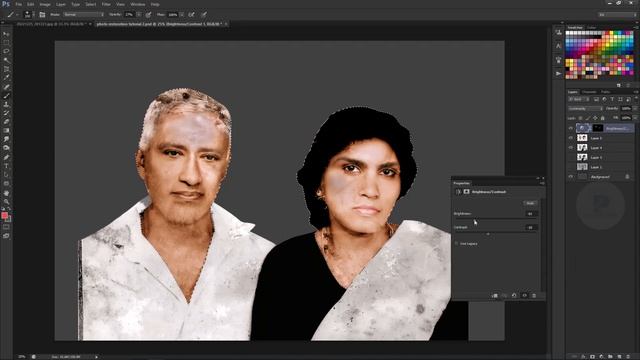This screenshot has width=640, height=360.
Task: Open the Window menu
Action: point(138,4)
